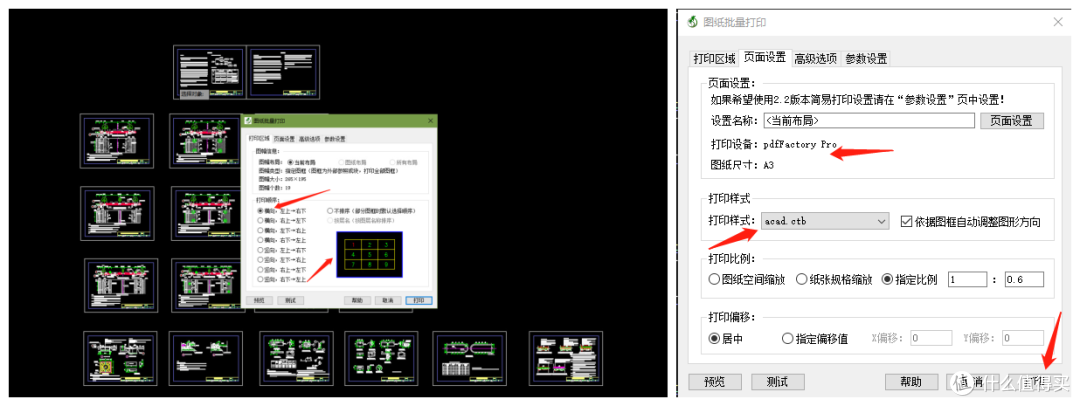This screenshot has width=1080, height=406.
Task: Click 预览 button in right dialog
Action: [x=715, y=382]
